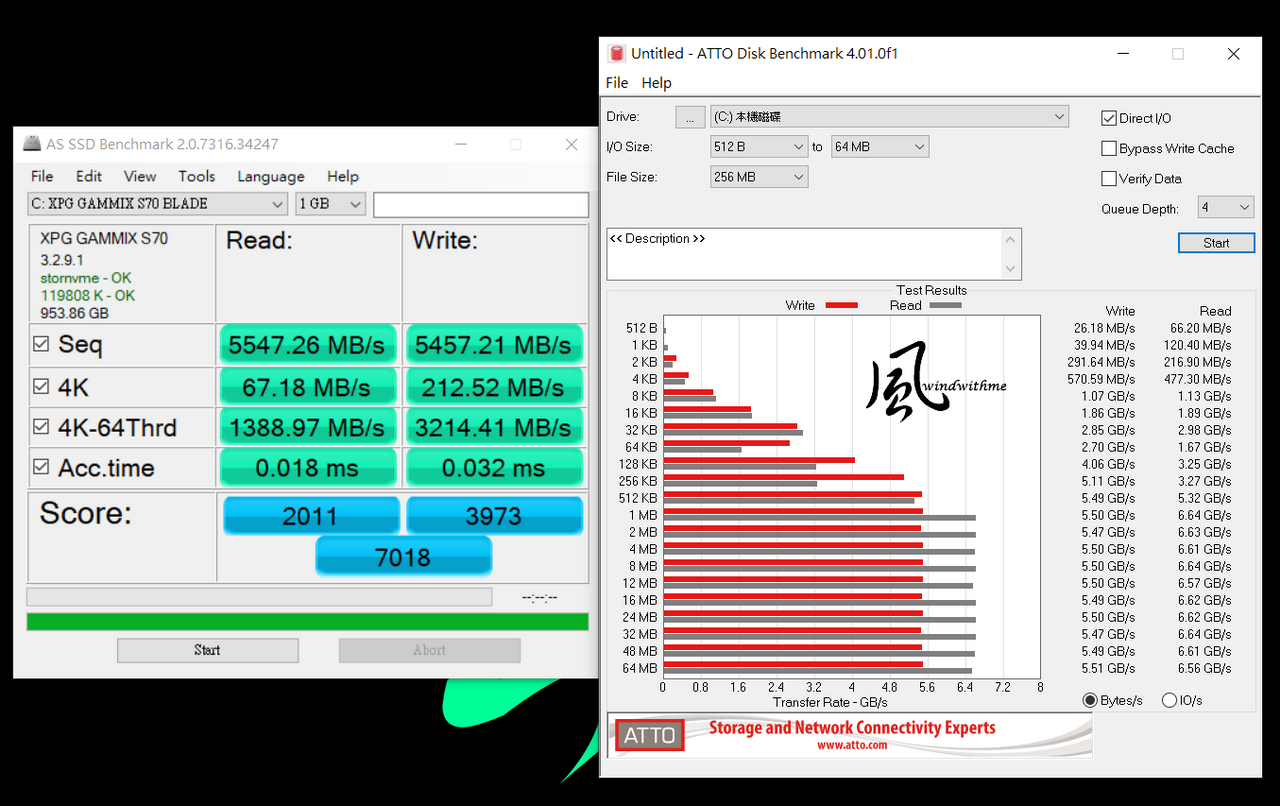Select the Bytes/s radio button
This screenshot has height=806, width=1280.
pos(1090,700)
